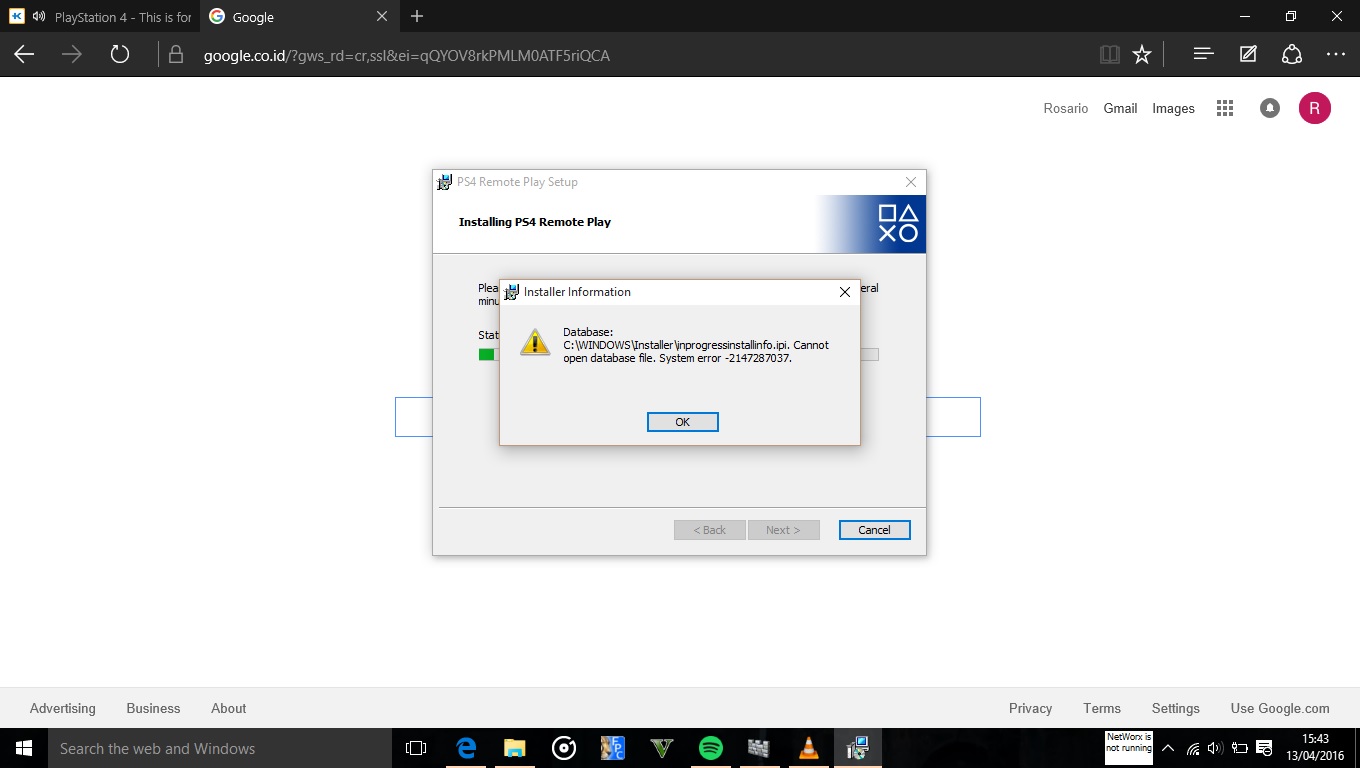Click the address bar URL
1360x768 pixels.
[x=407, y=56]
